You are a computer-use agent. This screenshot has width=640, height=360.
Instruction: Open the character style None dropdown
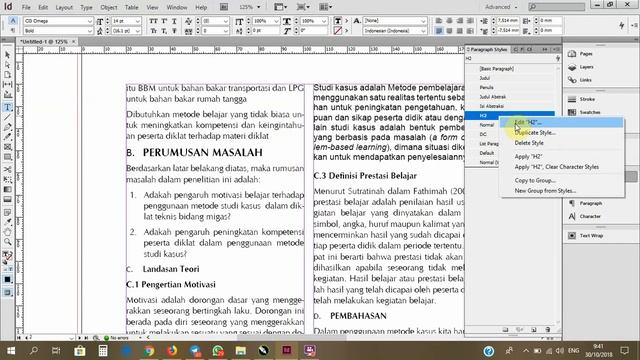(x=395, y=21)
